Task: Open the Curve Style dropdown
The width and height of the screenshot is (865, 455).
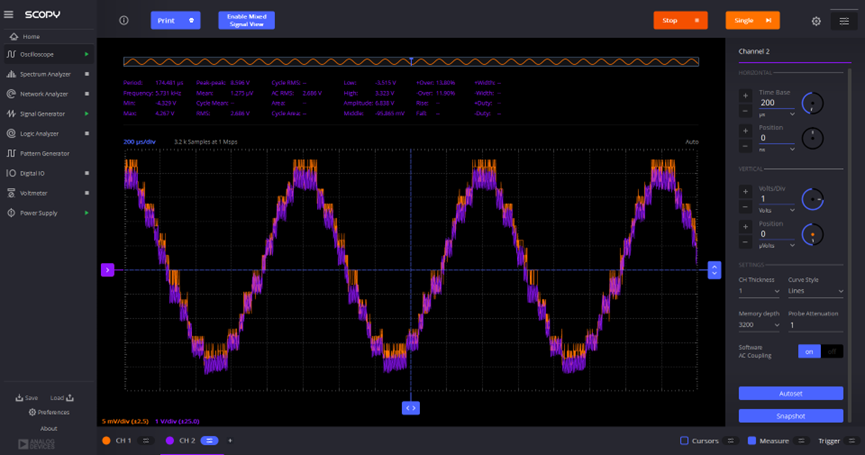Action: click(815, 291)
